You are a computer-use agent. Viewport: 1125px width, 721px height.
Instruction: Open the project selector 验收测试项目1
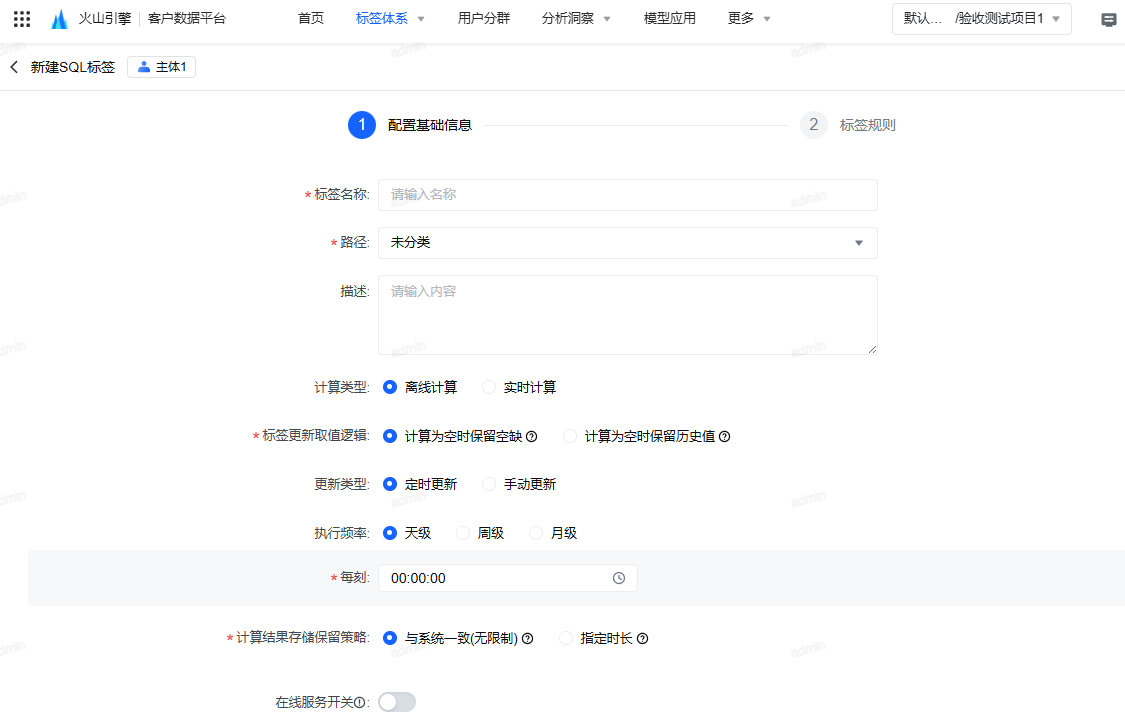(982, 19)
